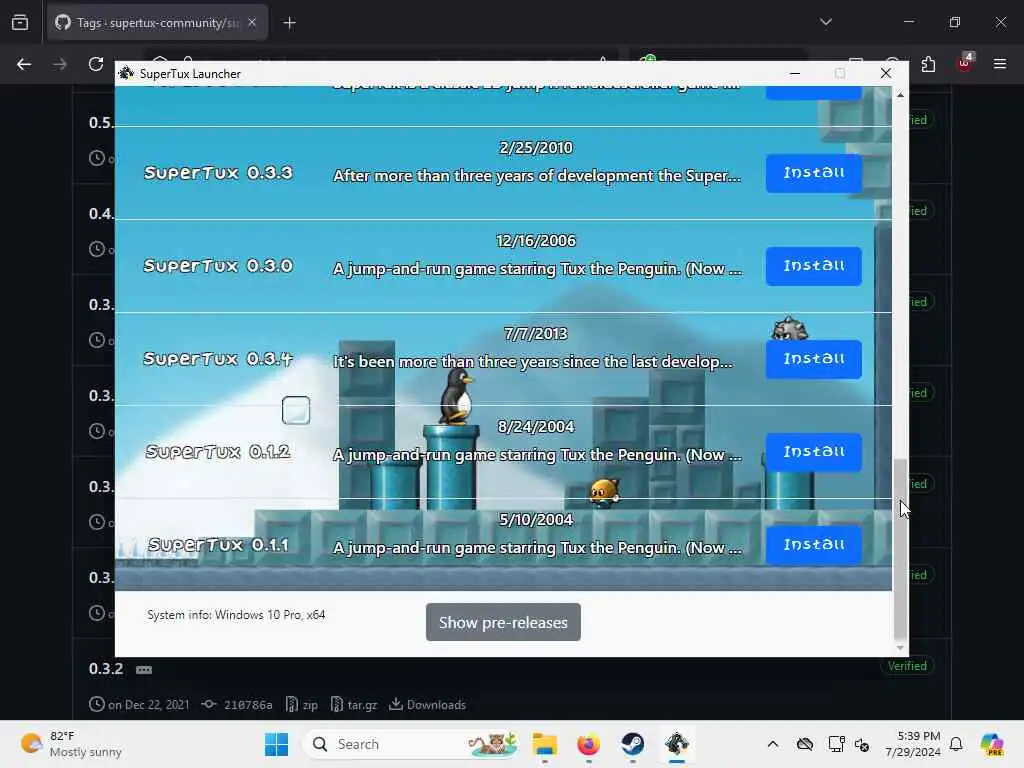
Task: Close the SuperTux Launcher window
Action: [x=886, y=74]
